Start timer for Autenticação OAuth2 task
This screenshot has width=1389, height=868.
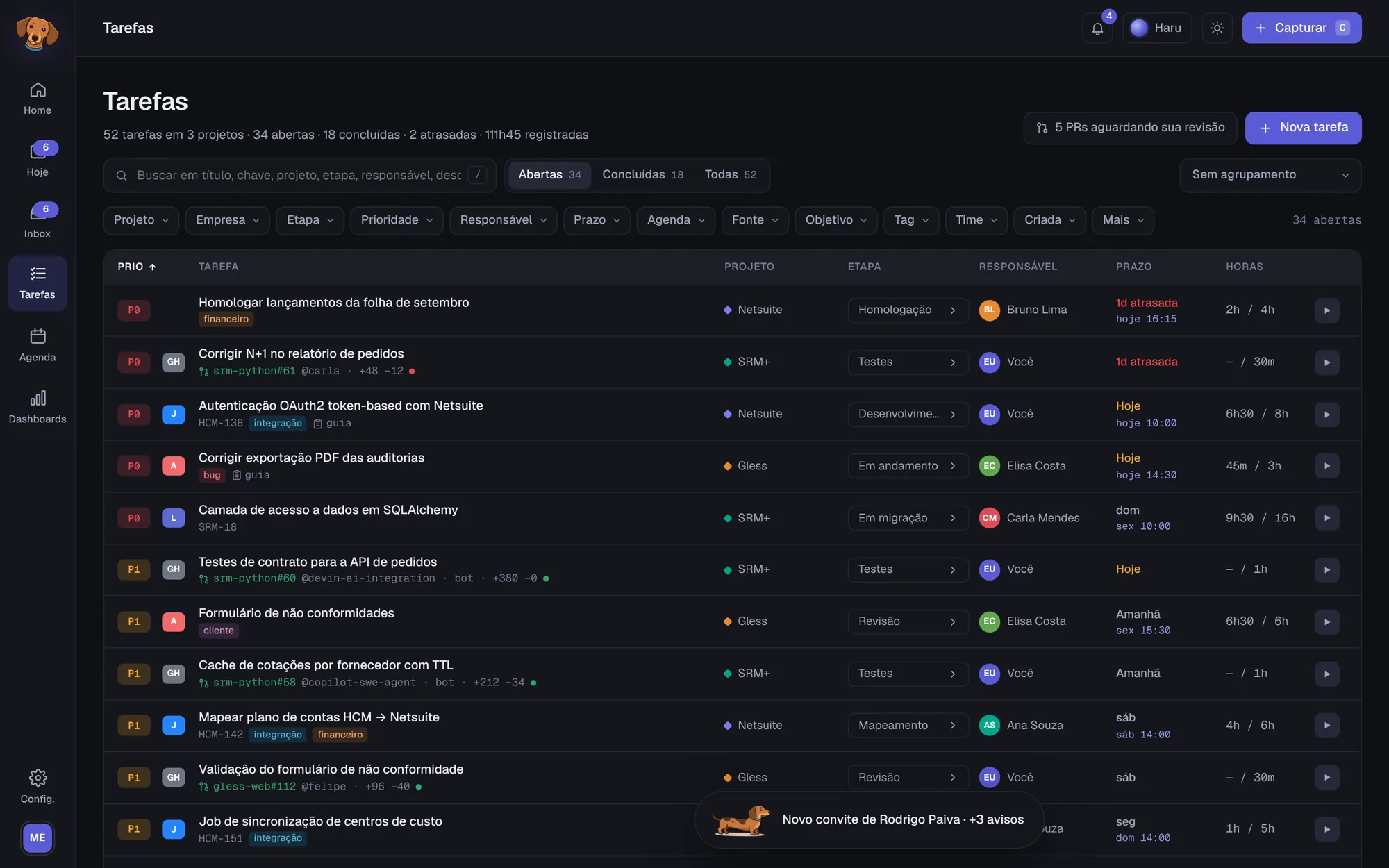point(1326,415)
